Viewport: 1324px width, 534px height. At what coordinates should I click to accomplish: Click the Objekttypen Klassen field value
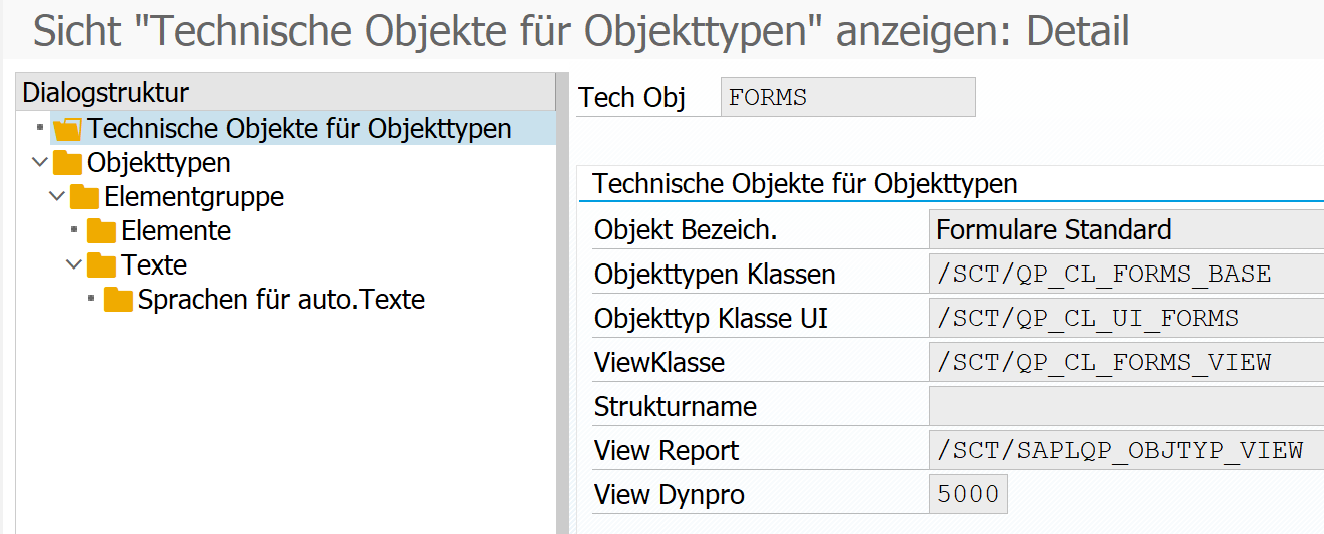1126,273
